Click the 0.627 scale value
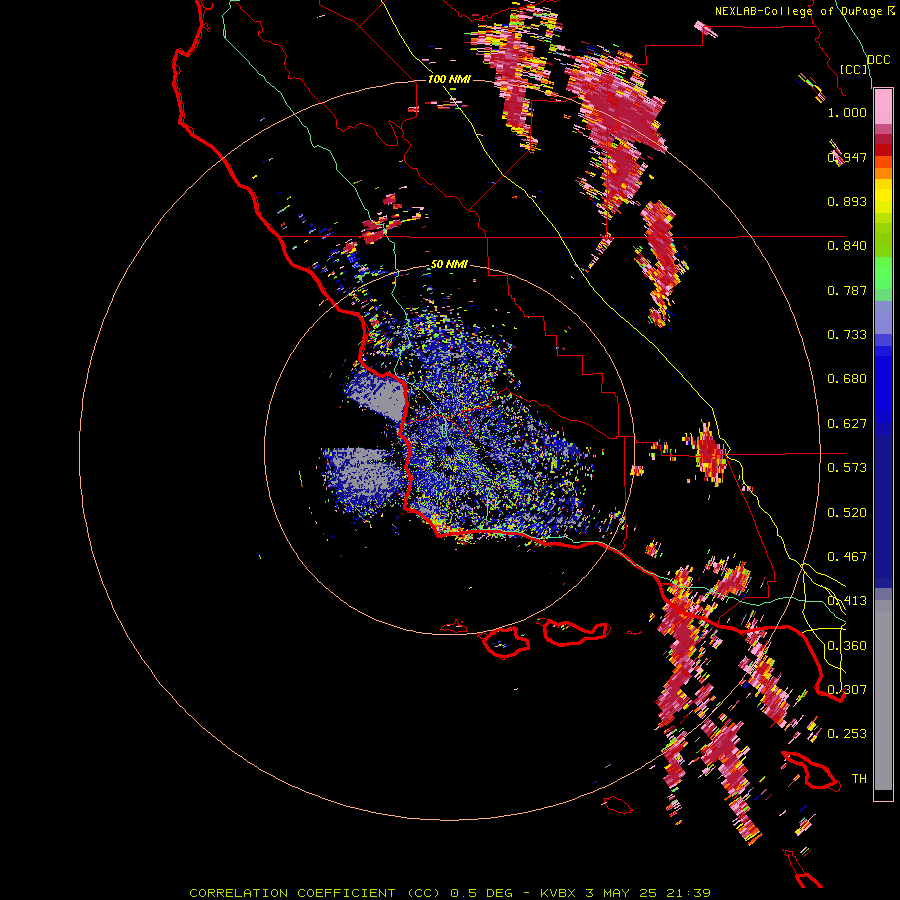This screenshot has width=900, height=900. tap(847, 424)
